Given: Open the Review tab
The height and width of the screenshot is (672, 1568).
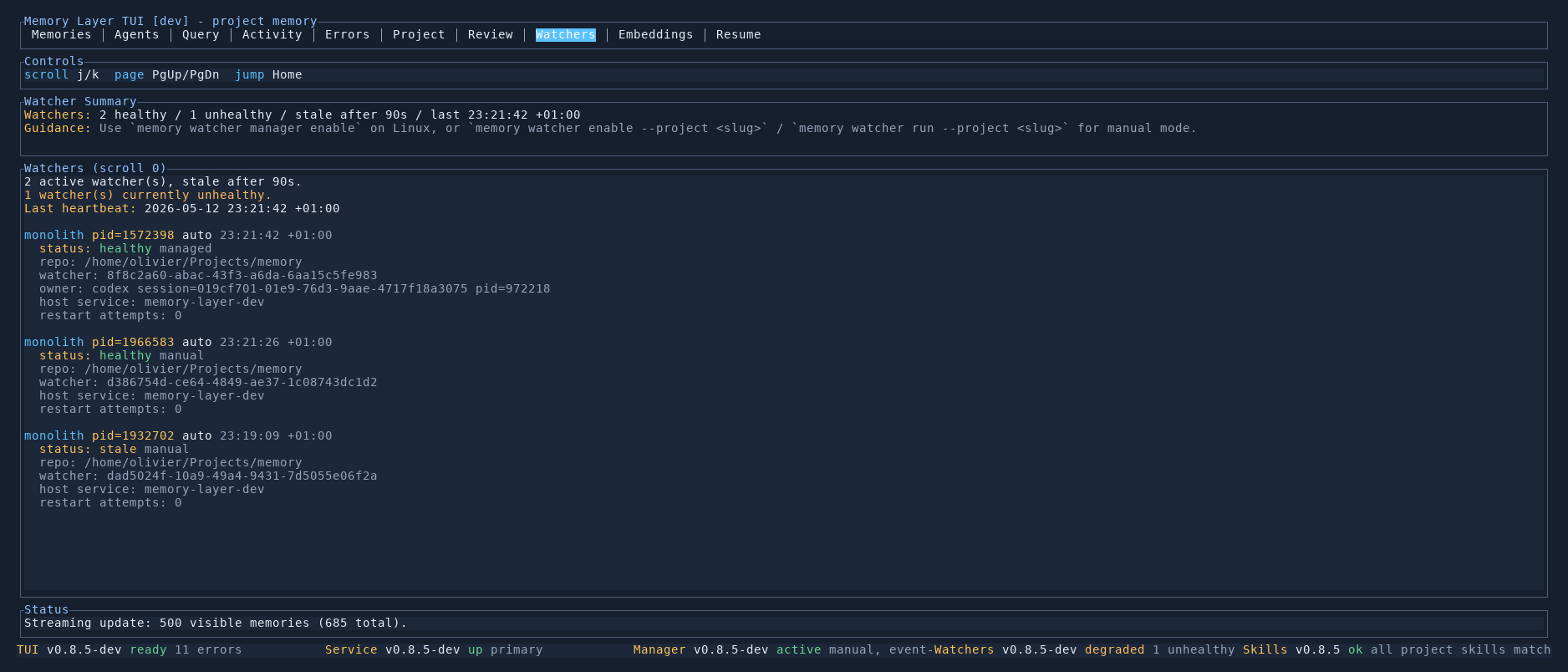Looking at the screenshot, I should click(490, 34).
